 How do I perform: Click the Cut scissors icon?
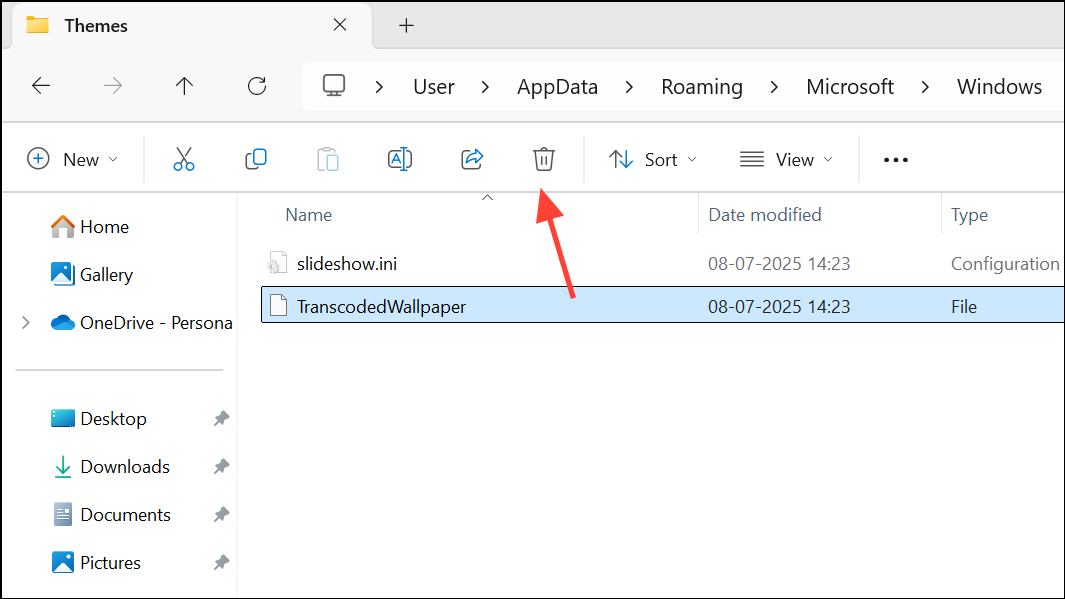click(184, 159)
